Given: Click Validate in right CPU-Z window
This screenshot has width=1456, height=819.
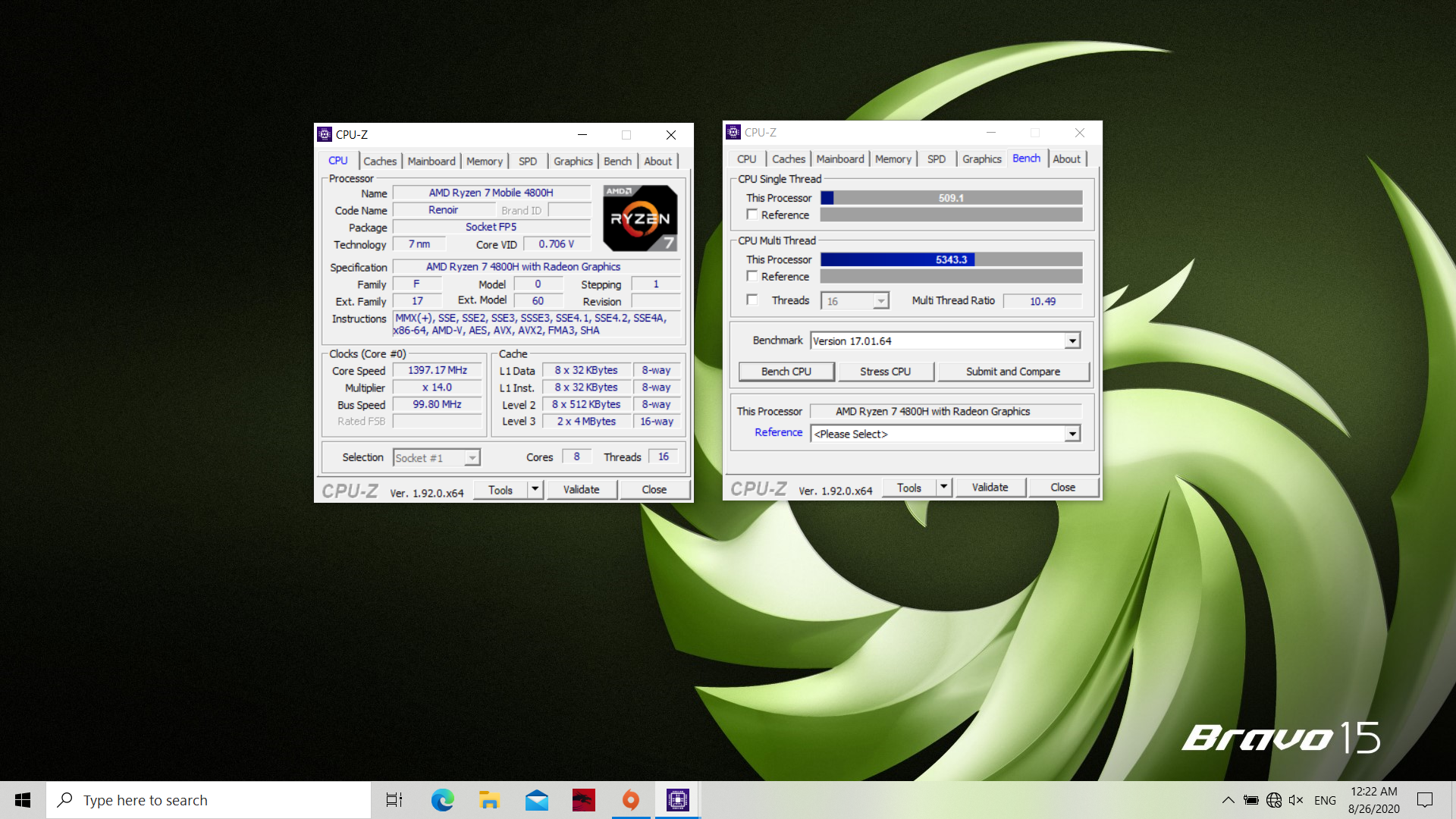Looking at the screenshot, I should (x=990, y=487).
